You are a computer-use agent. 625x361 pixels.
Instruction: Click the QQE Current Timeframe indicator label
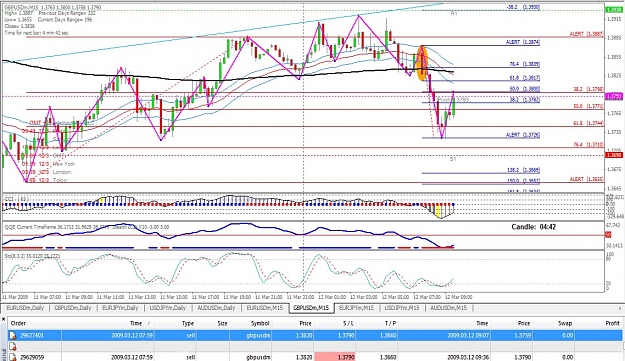coord(86,227)
